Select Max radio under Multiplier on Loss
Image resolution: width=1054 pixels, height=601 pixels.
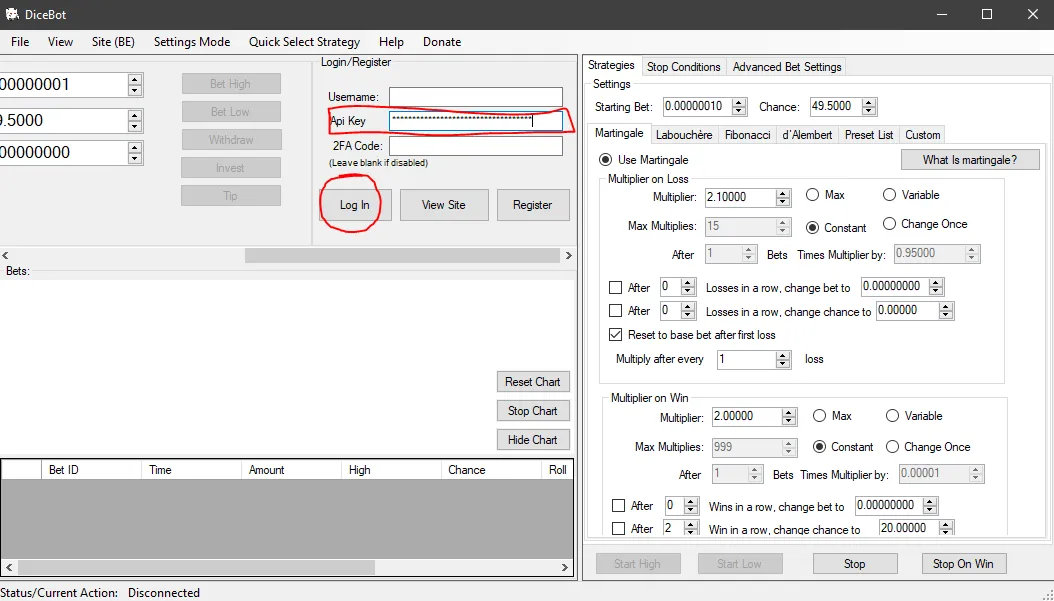click(x=812, y=195)
